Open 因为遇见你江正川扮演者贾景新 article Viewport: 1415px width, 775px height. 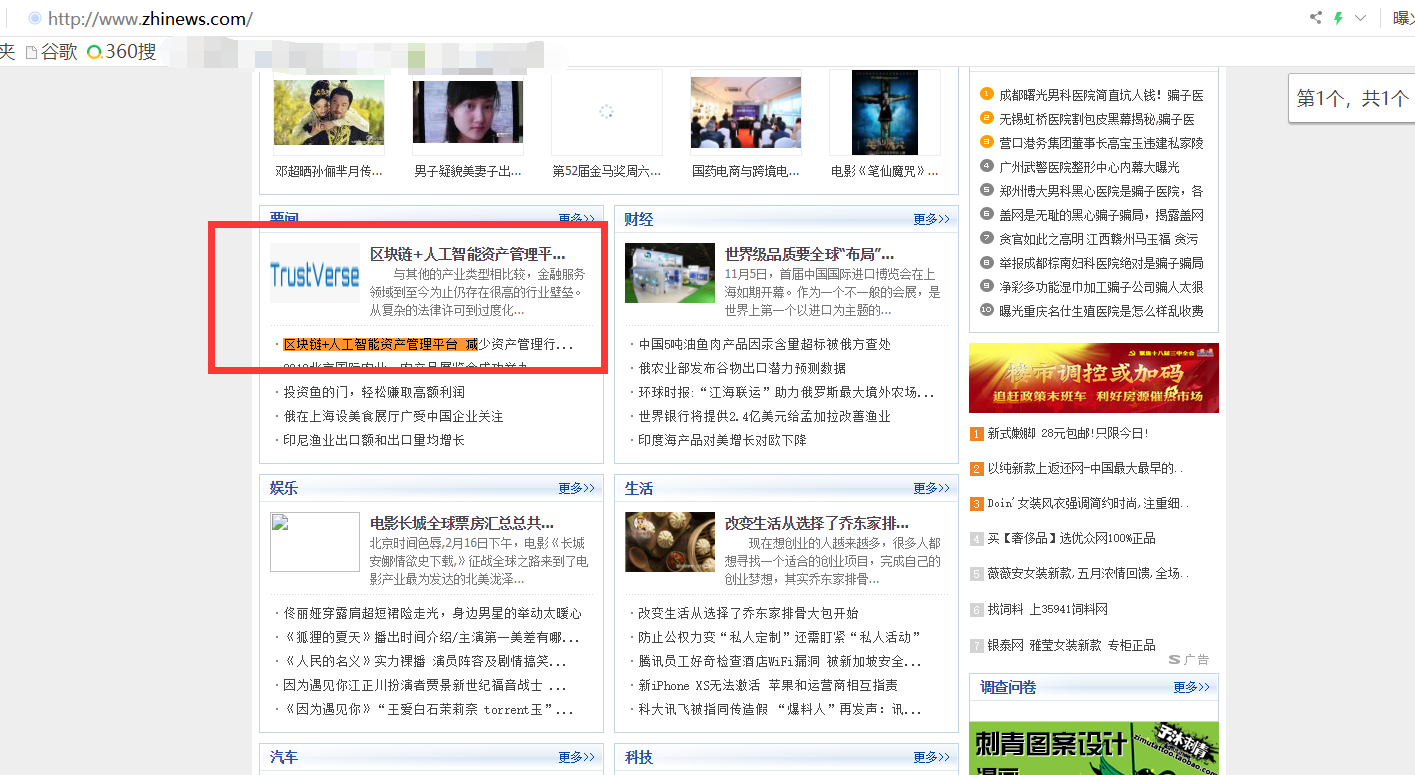[x=425, y=685]
